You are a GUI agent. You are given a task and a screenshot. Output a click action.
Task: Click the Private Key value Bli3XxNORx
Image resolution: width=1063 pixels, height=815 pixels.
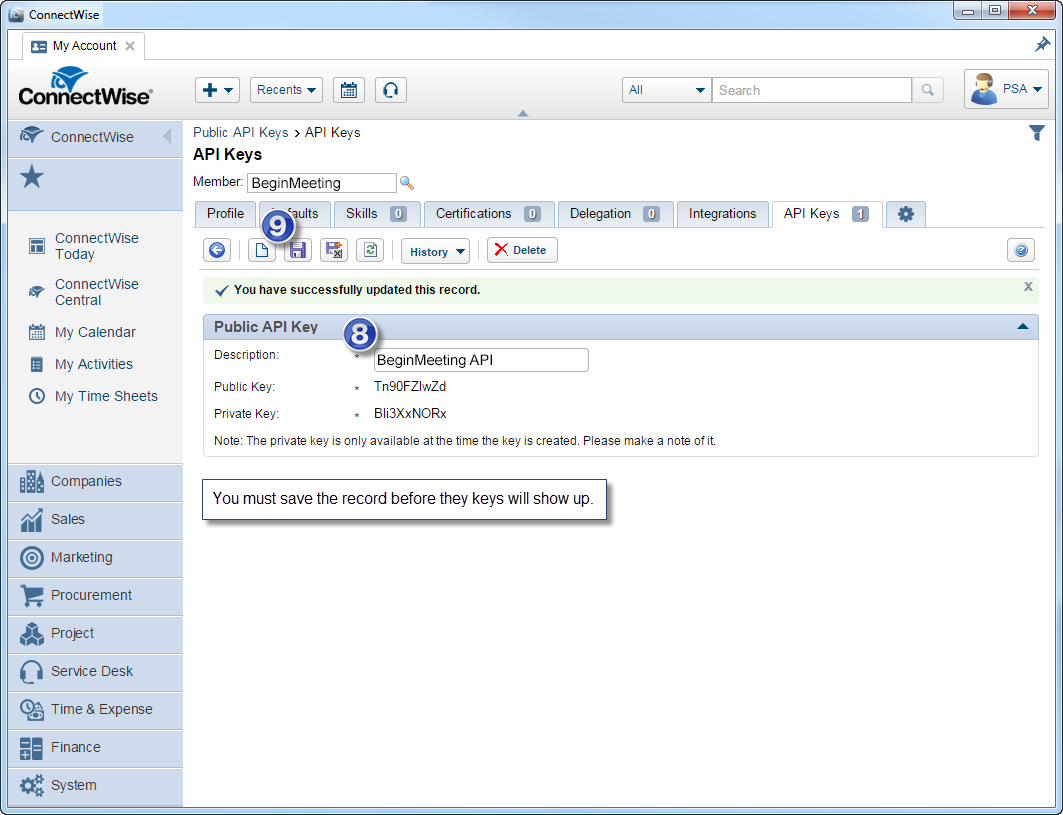410,414
